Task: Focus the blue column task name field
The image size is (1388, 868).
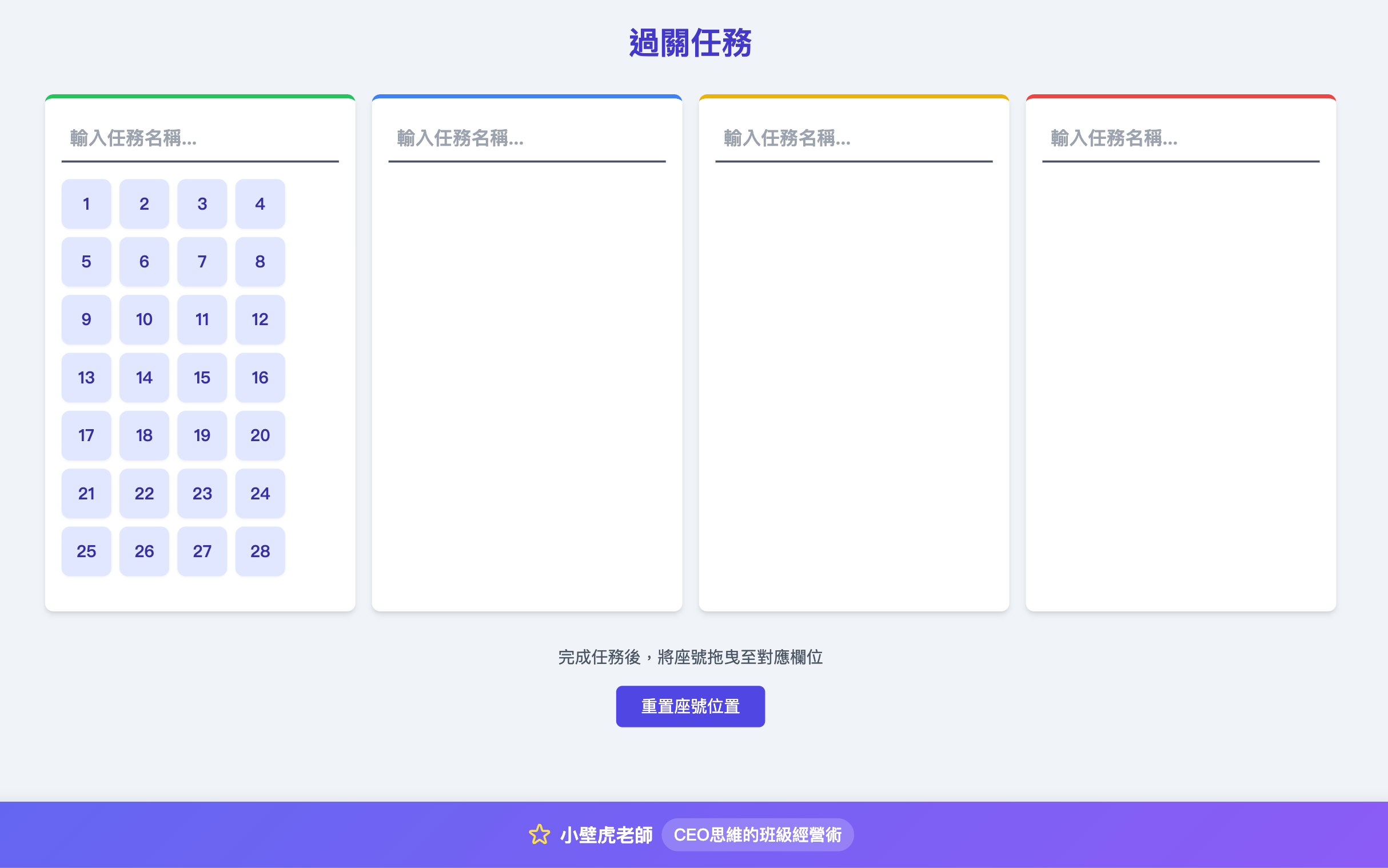Action: (527, 138)
